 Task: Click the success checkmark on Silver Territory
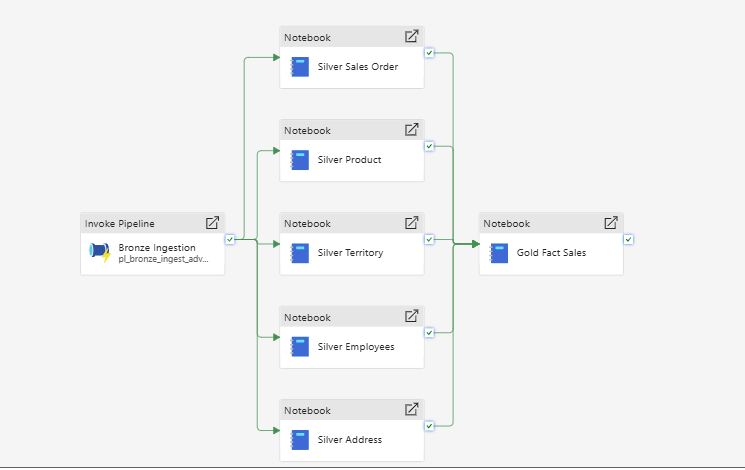[429, 240]
